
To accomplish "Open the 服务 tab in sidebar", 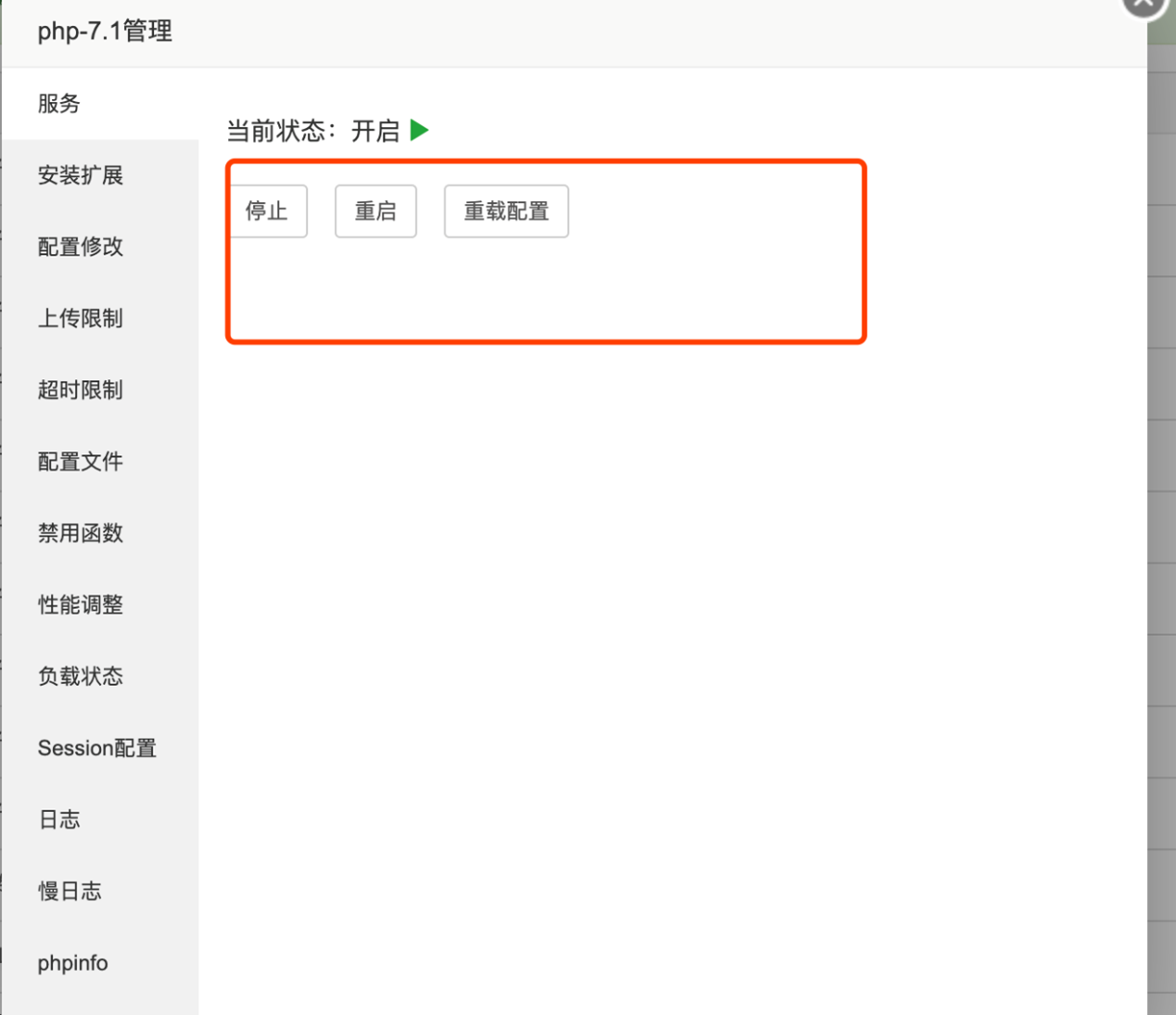I will click(59, 104).
